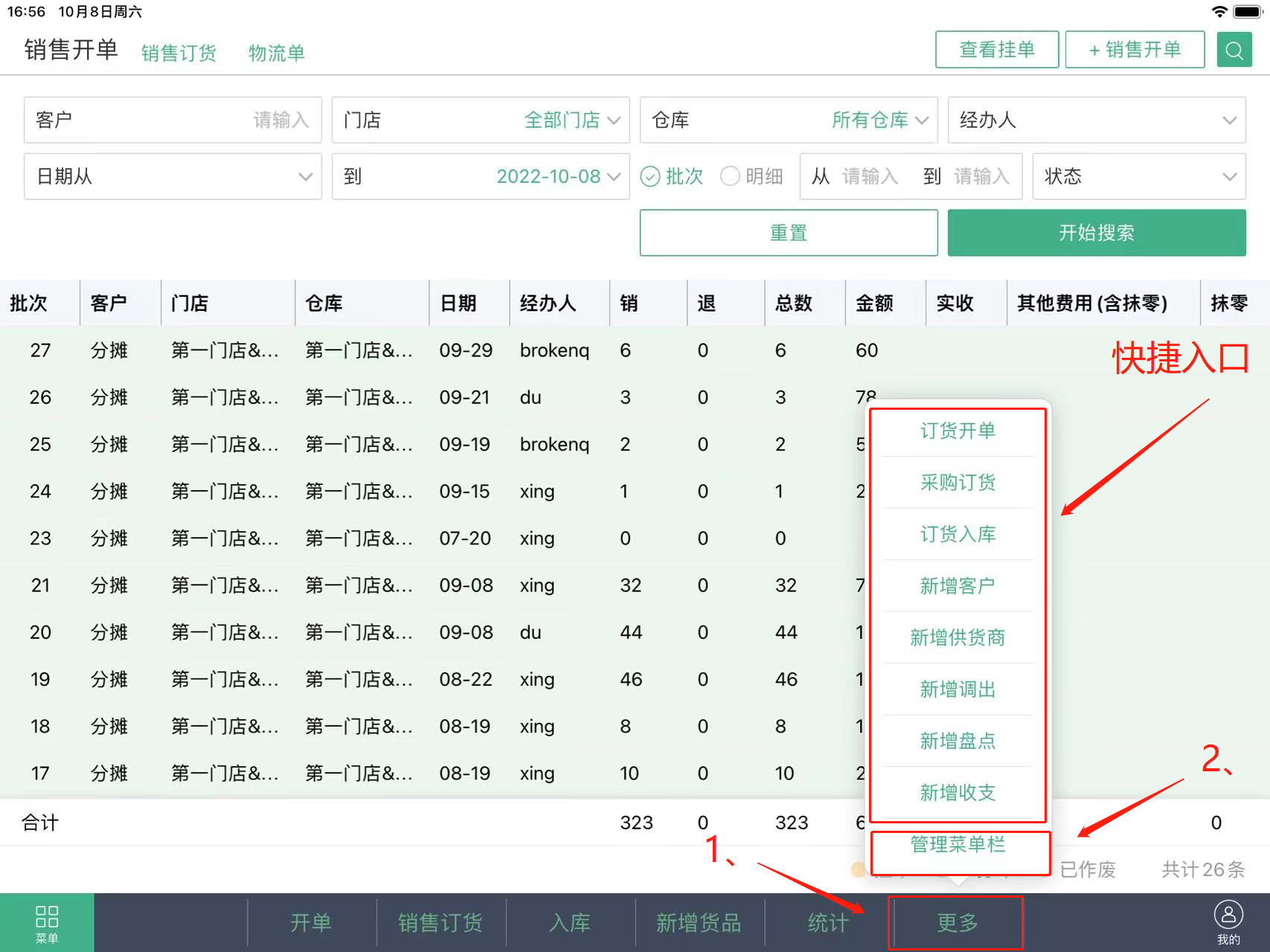Choose 订货开单 from the popup menu

click(958, 431)
